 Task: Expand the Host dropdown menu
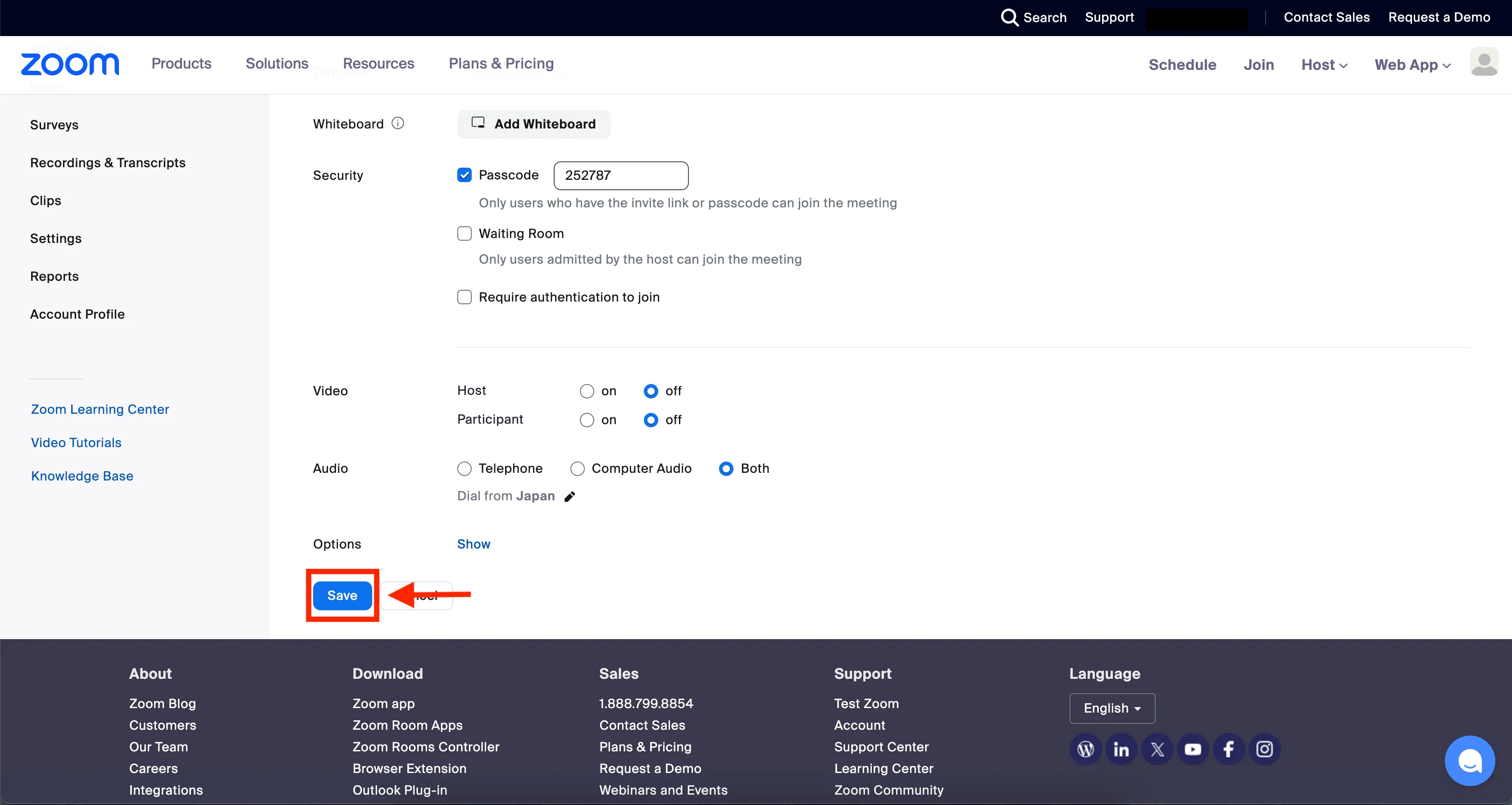pos(1324,64)
